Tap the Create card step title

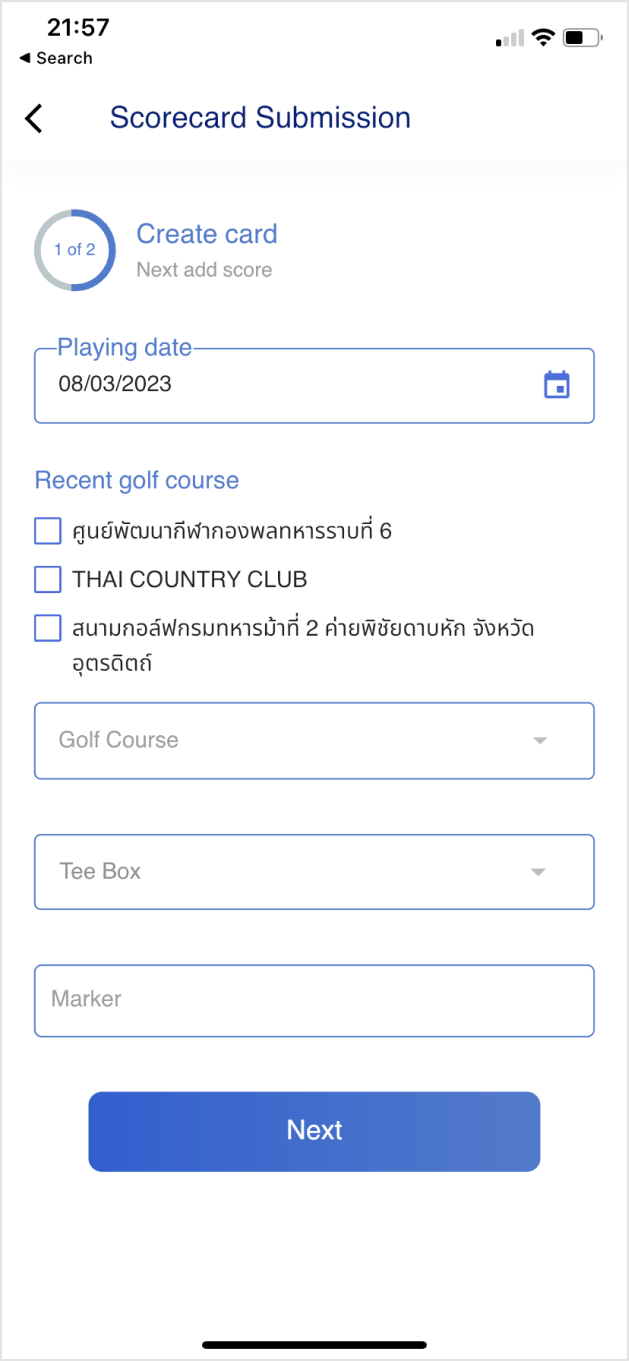pos(207,235)
